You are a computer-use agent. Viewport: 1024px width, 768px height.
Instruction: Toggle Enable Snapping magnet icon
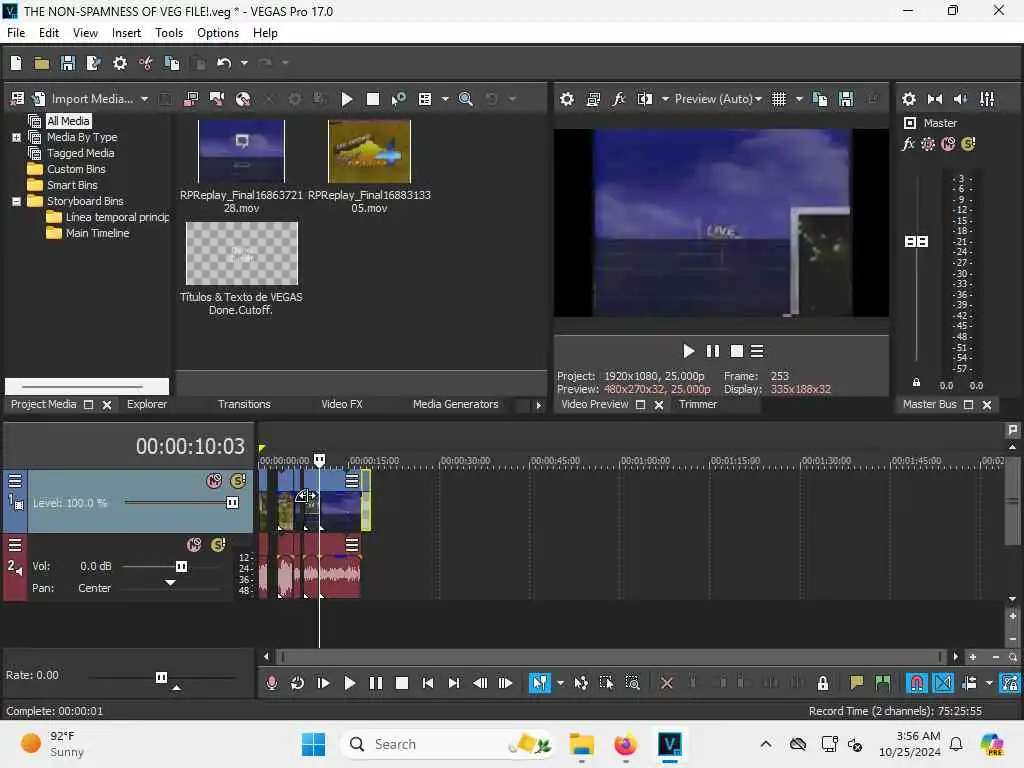pos(917,683)
